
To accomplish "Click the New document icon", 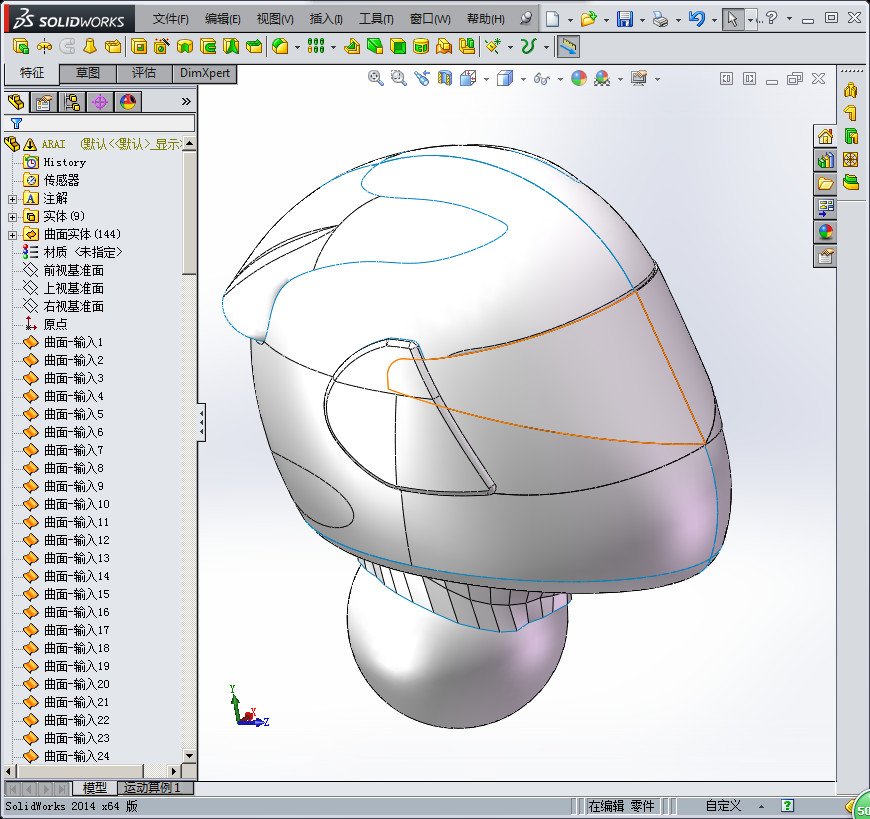I will [552, 19].
